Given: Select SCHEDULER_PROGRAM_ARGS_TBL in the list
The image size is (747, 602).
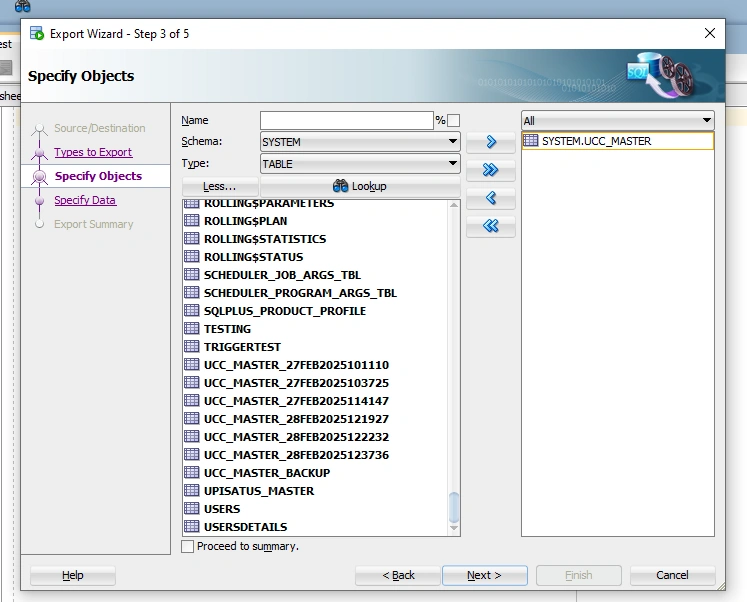Looking at the screenshot, I should point(300,293).
